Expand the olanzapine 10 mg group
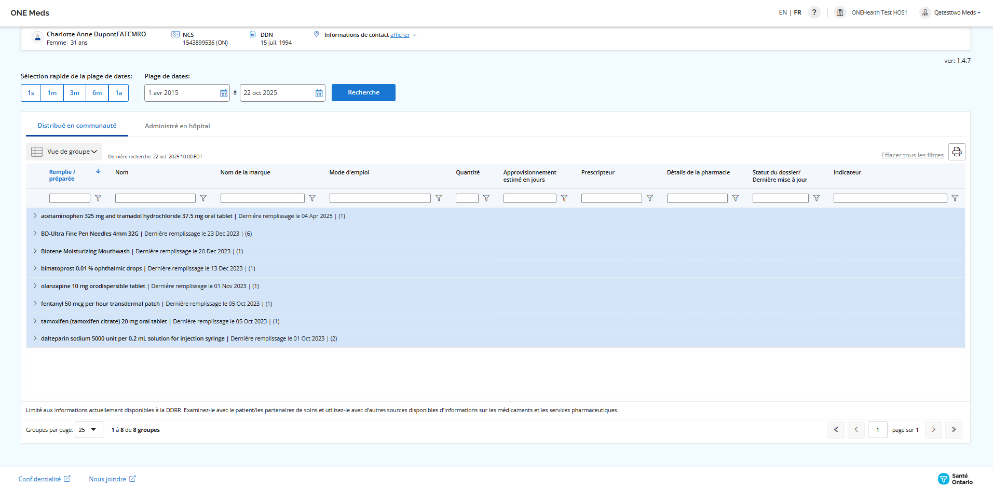The height and width of the screenshot is (490, 993). click(x=35, y=286)
